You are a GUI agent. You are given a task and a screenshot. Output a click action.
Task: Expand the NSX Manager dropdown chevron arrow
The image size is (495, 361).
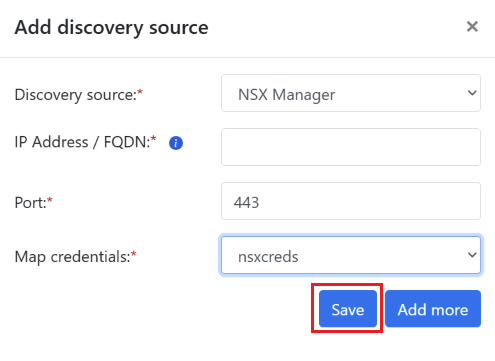point(472,93)
